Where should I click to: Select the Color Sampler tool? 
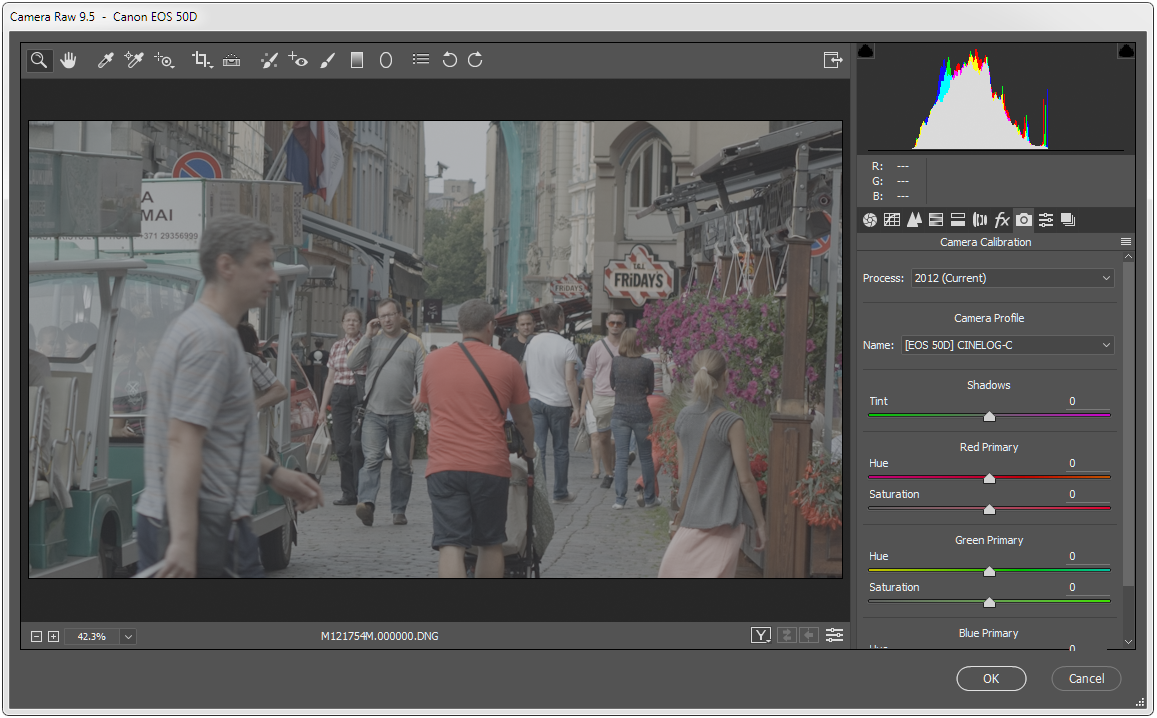[x=134, y=60]
